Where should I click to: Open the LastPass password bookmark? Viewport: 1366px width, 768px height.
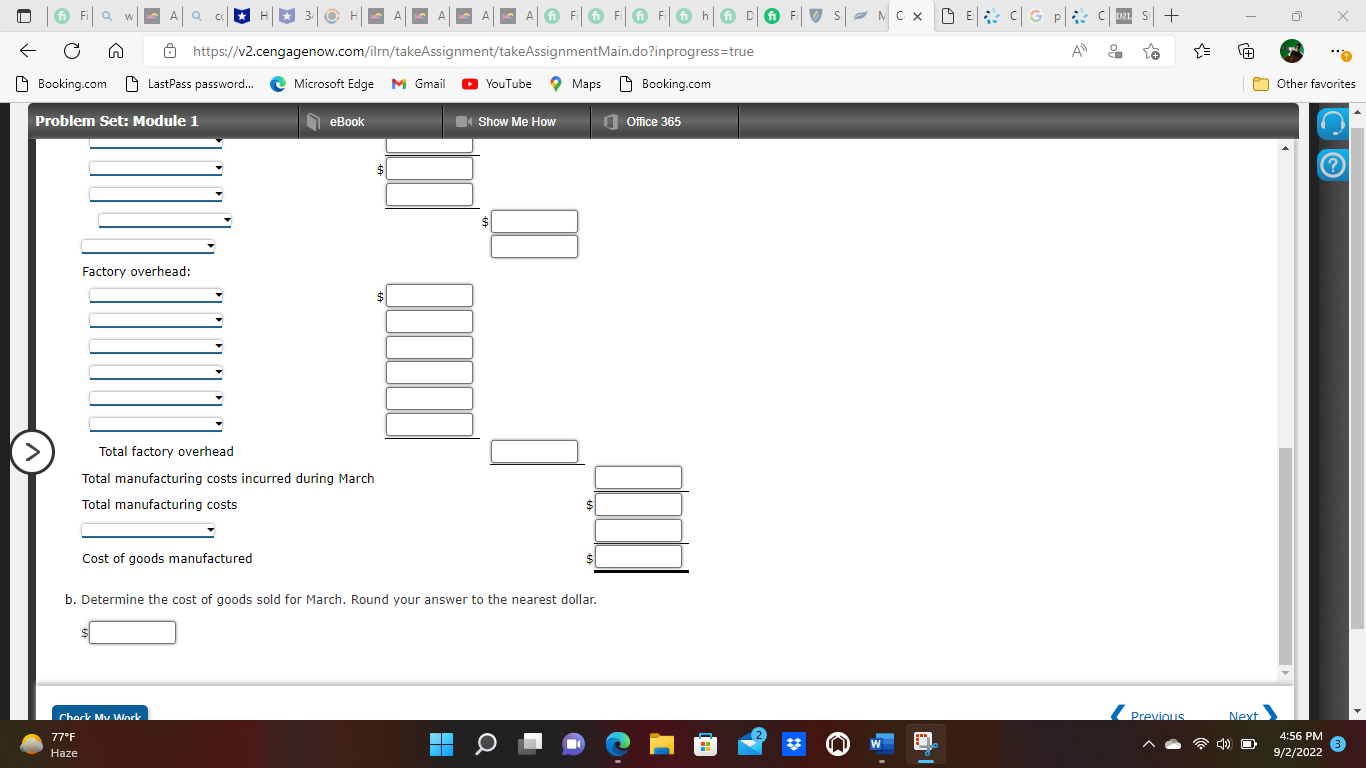pos(190,84)
